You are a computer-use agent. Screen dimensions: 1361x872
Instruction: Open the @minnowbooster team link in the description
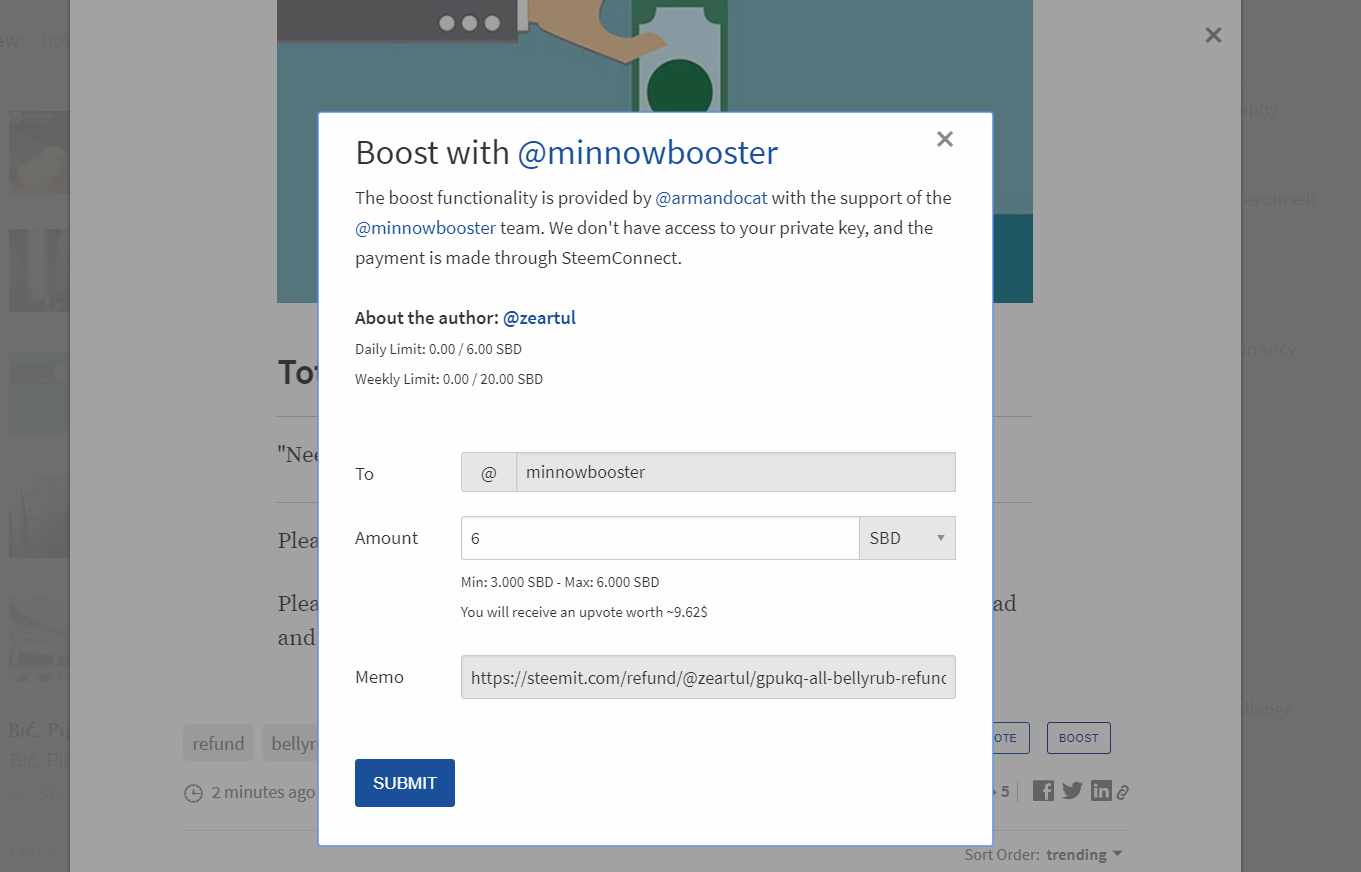click(x=425, y=228)
